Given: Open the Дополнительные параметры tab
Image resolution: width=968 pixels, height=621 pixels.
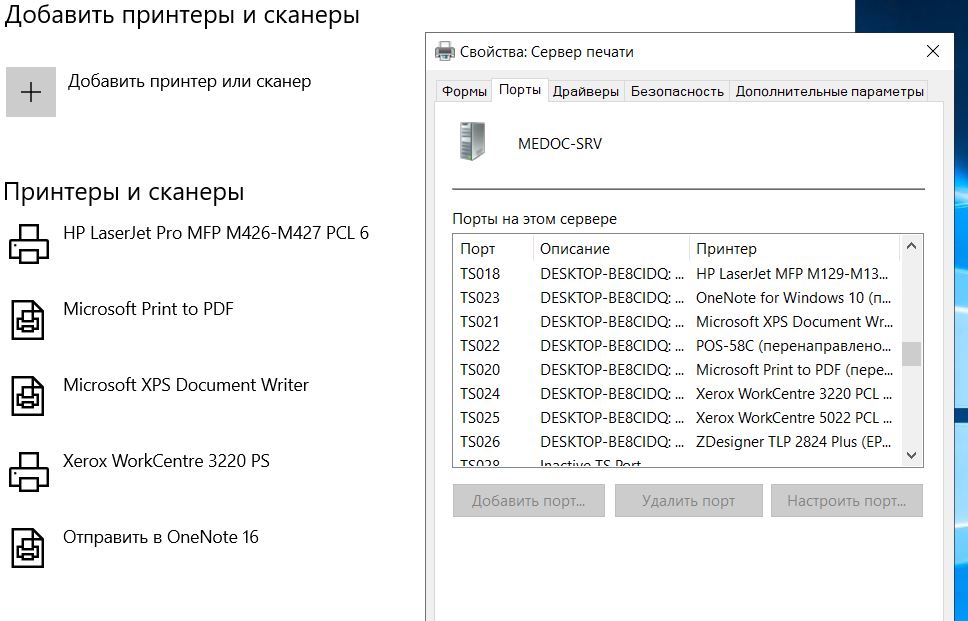Looking at the screenshot, I should click(830, 91).
